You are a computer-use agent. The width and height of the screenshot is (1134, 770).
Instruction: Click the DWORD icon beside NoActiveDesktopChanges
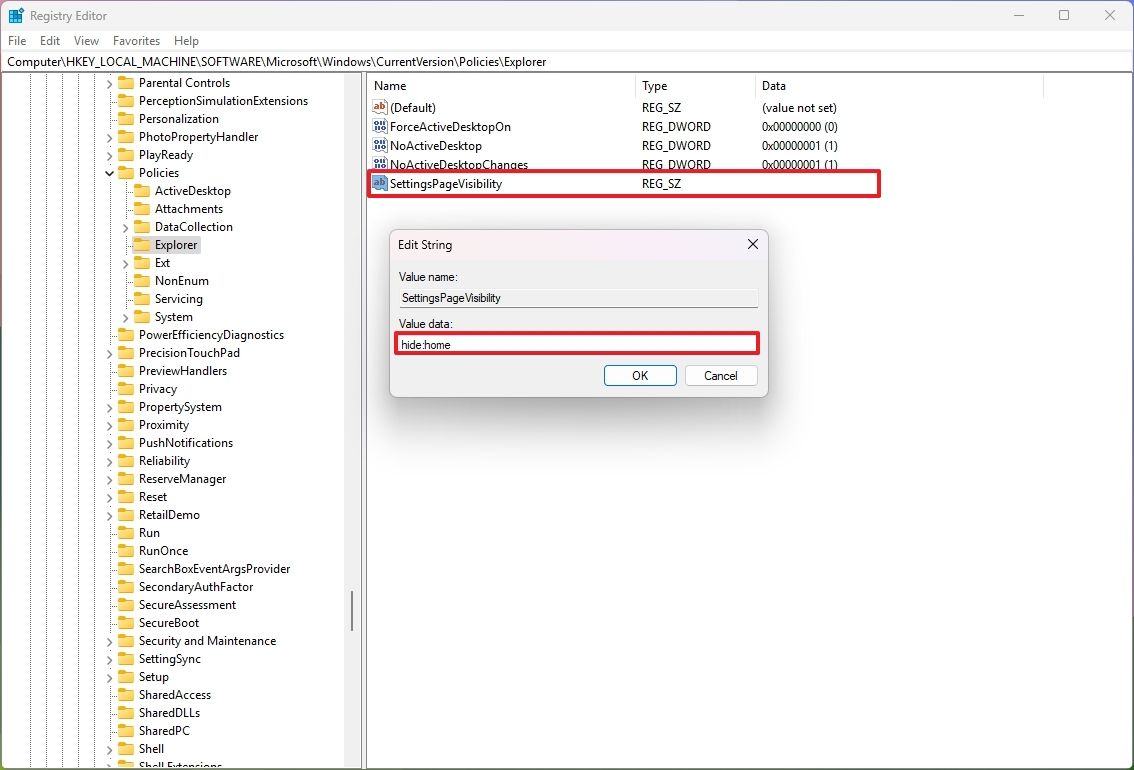click(x=380, y=164)
